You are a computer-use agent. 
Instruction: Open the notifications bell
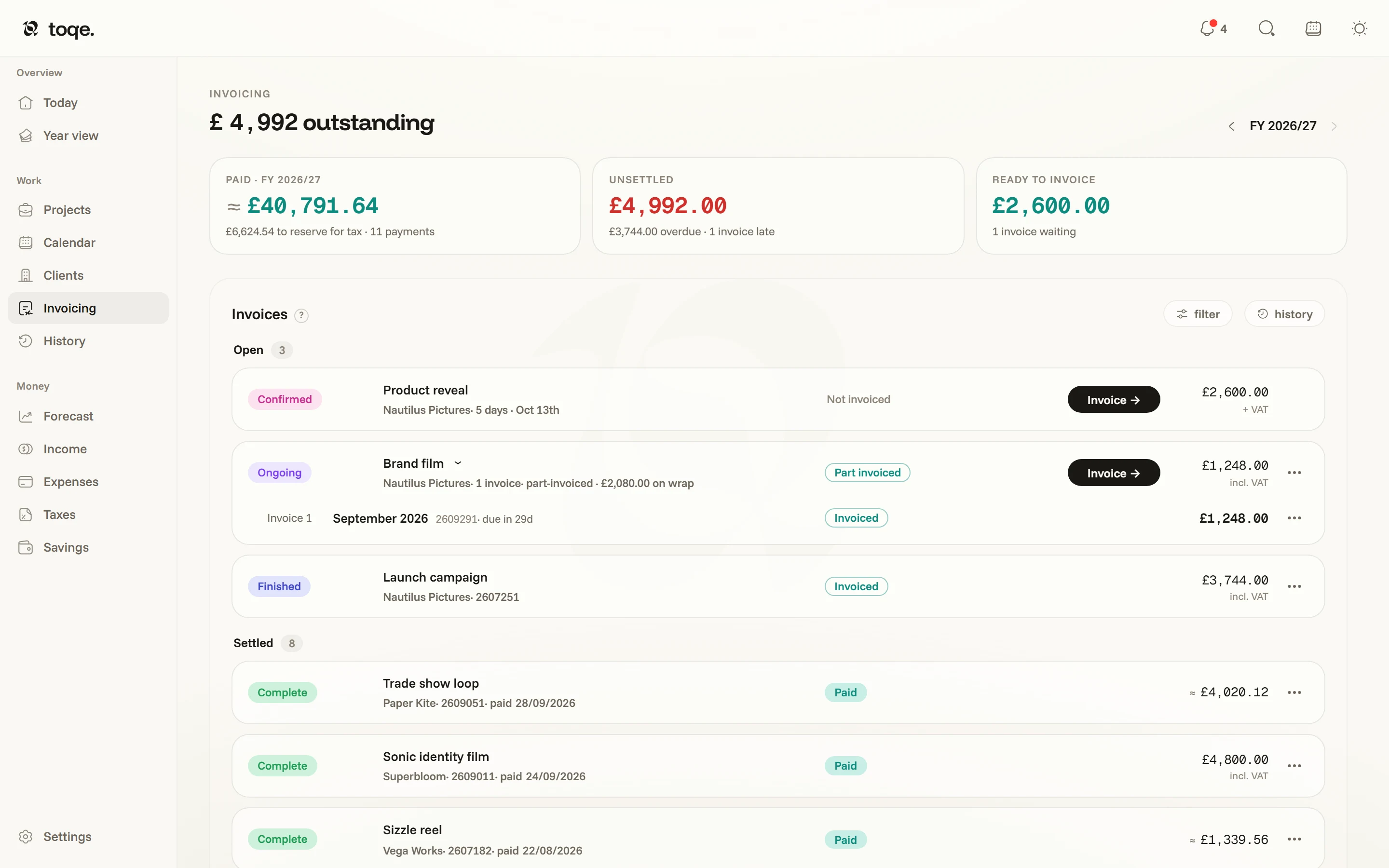click(1213, 28)
